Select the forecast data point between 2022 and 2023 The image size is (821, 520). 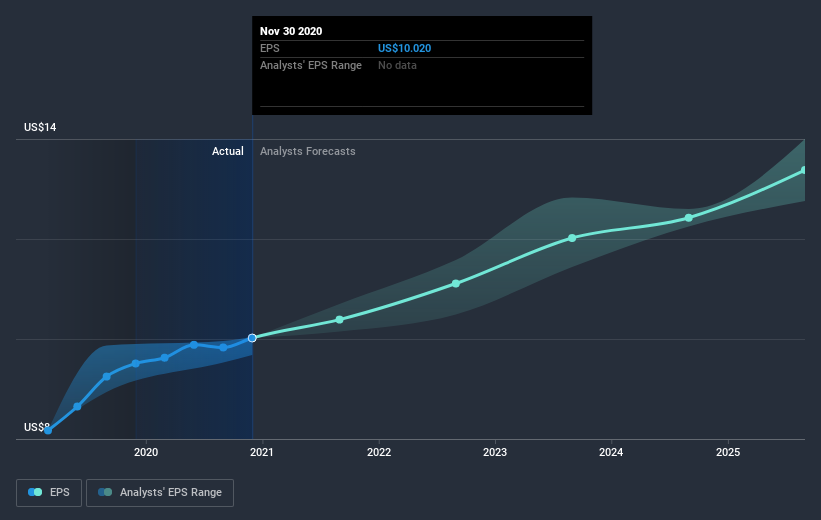coord(456,283)
